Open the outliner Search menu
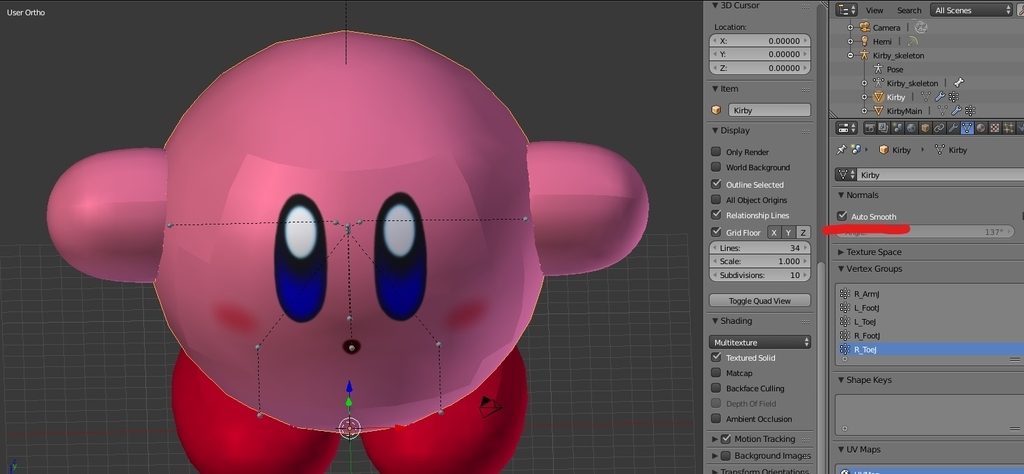This screenshot has height=474, width=1024. click(909, 10)
